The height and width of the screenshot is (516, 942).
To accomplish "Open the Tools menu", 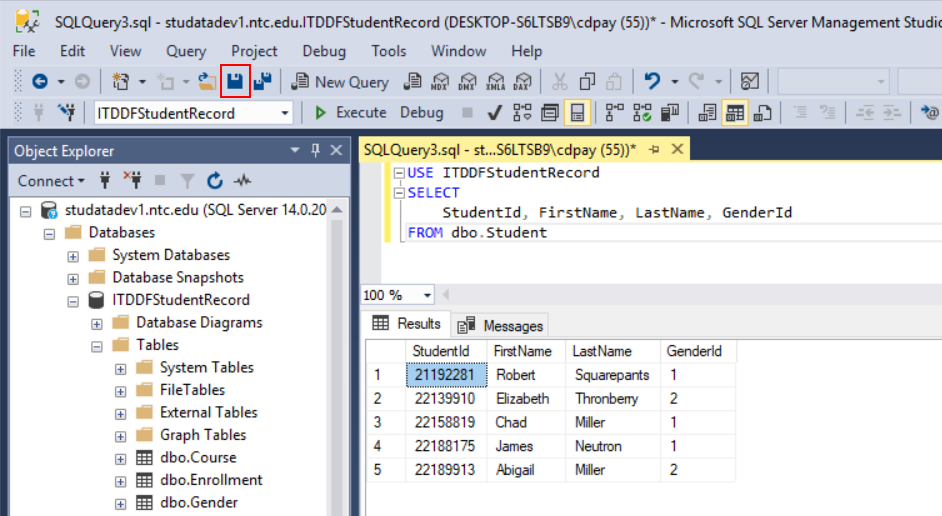I will [x=388, y=51].
